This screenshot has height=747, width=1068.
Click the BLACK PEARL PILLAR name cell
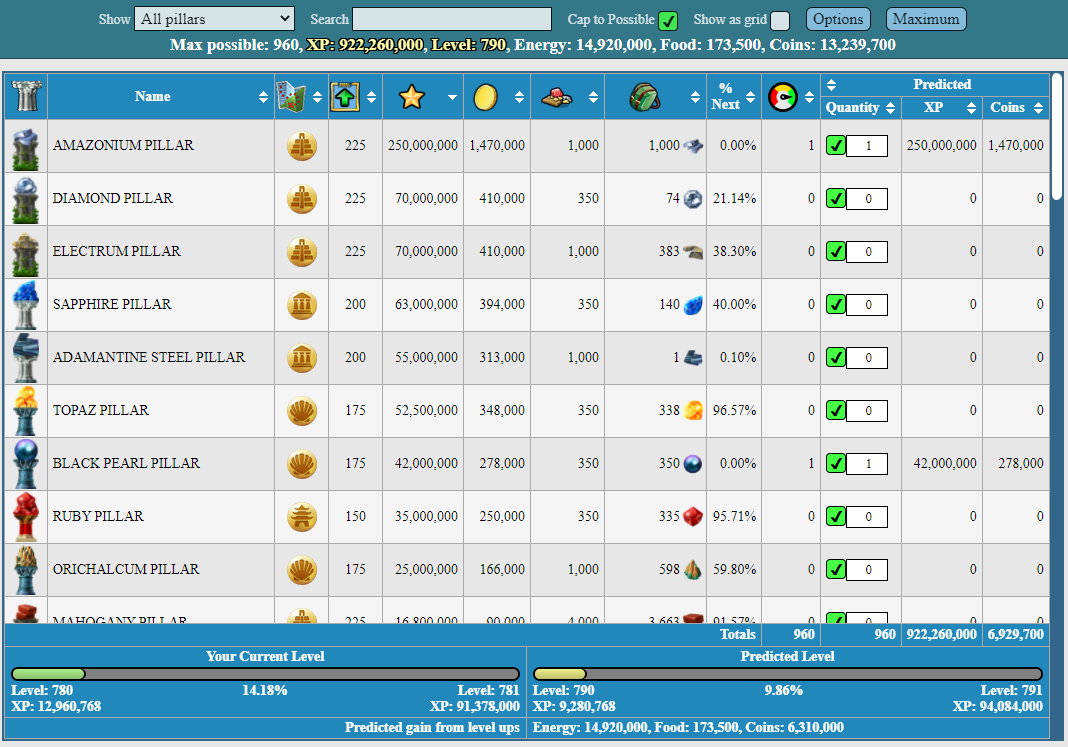[x=161, y=464]
